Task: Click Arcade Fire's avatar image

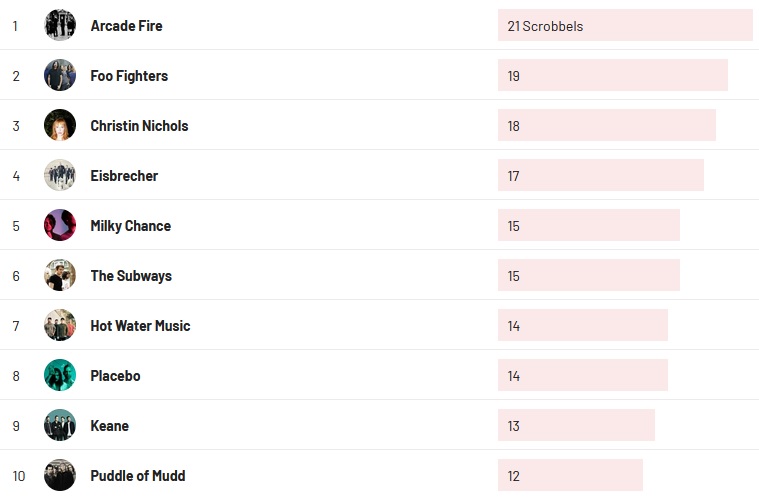Action: 60,25
